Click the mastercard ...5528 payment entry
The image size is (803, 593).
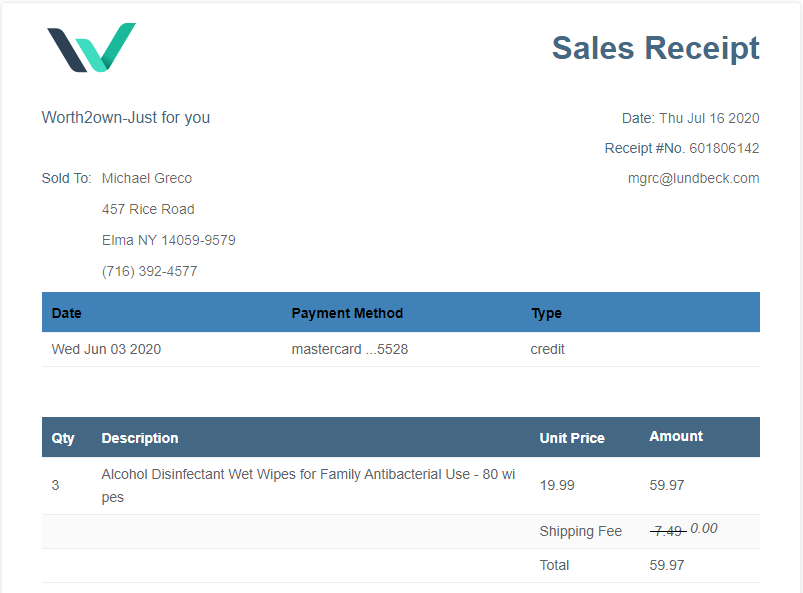[x=349, y=350]
